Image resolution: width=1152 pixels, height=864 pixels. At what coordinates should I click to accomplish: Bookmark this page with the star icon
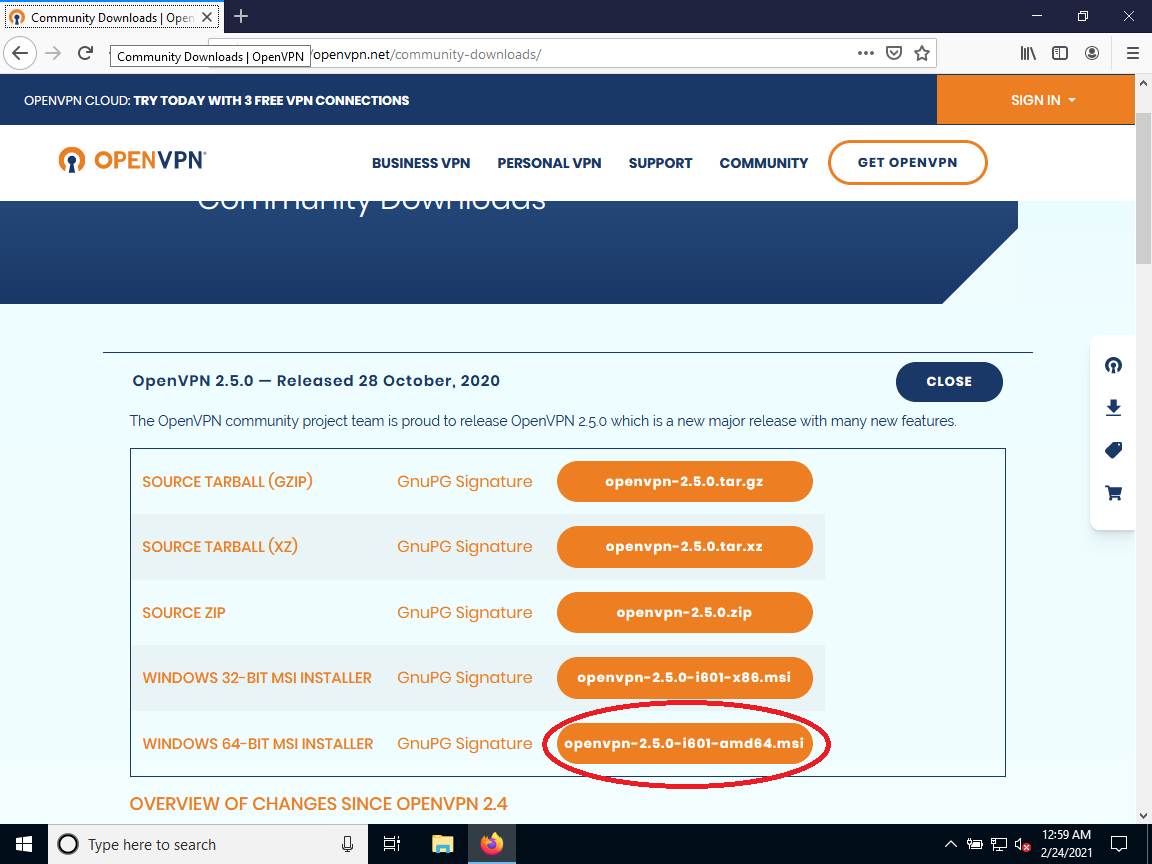(922, 53)
